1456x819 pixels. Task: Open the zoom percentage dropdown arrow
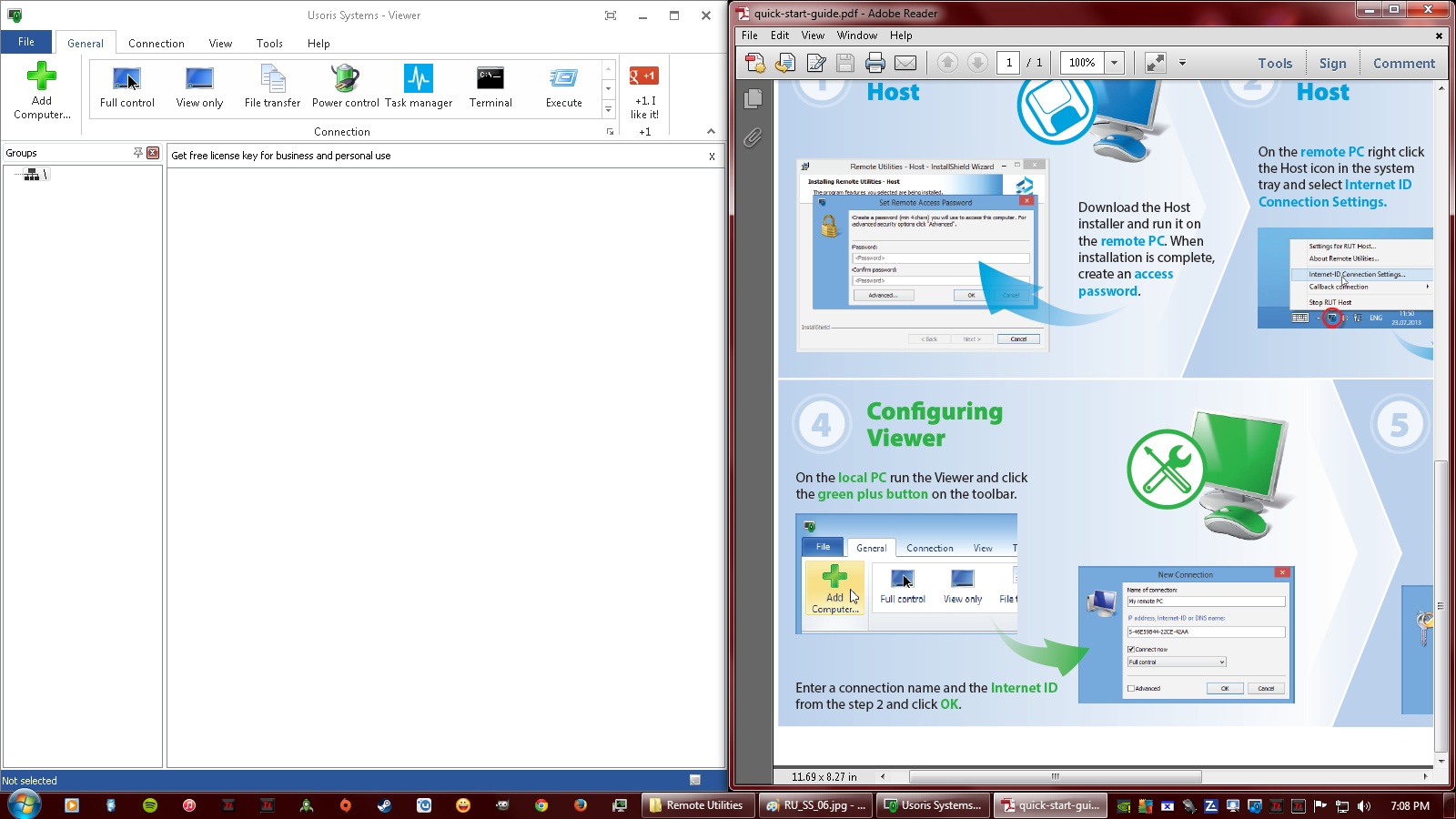[x=1115, y=63]
